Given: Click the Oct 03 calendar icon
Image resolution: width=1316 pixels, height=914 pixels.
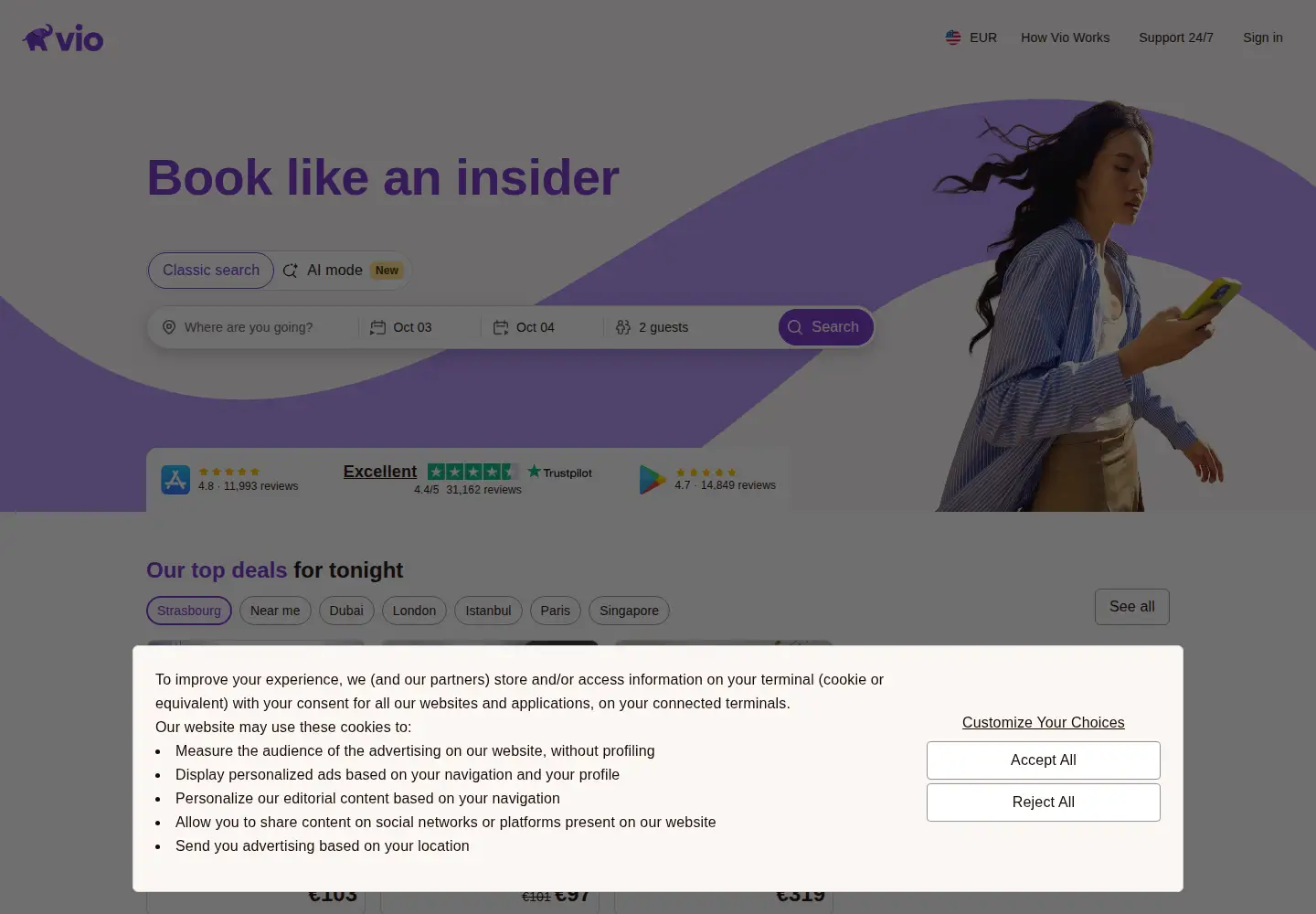Looking at the screenshot, I should (x=377, y=327).
